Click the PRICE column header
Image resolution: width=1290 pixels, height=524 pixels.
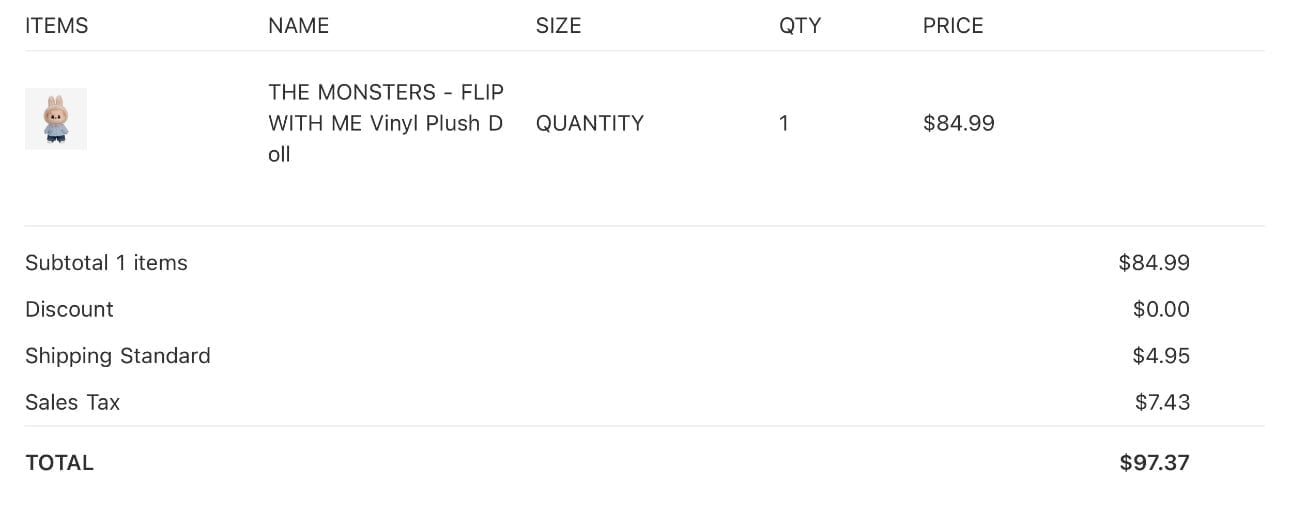pos(953,26)
